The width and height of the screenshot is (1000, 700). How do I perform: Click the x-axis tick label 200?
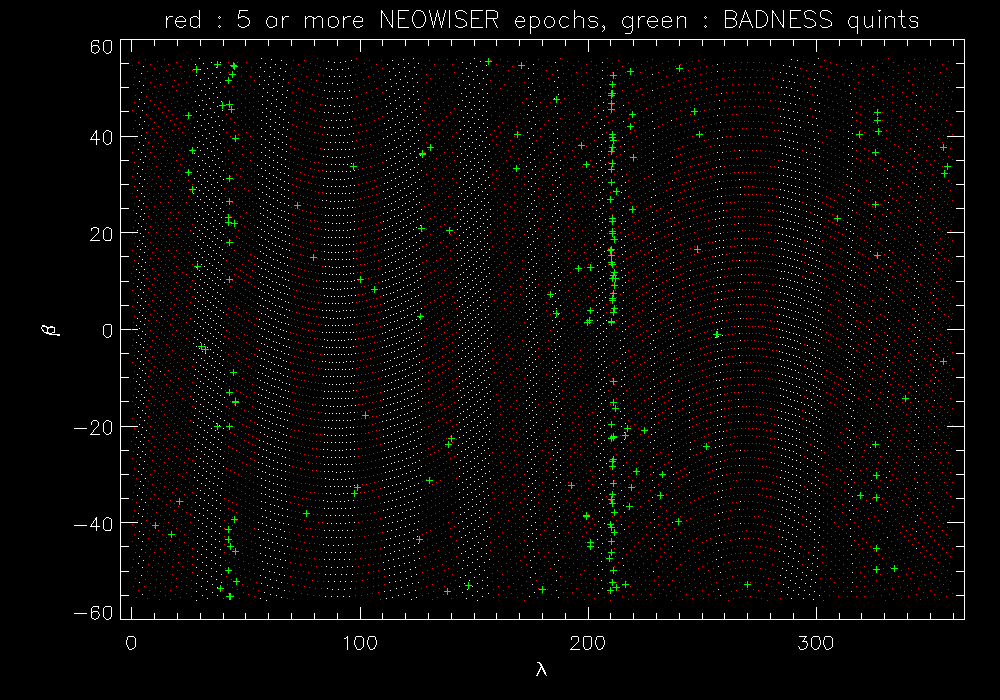[x=587, y=643]
